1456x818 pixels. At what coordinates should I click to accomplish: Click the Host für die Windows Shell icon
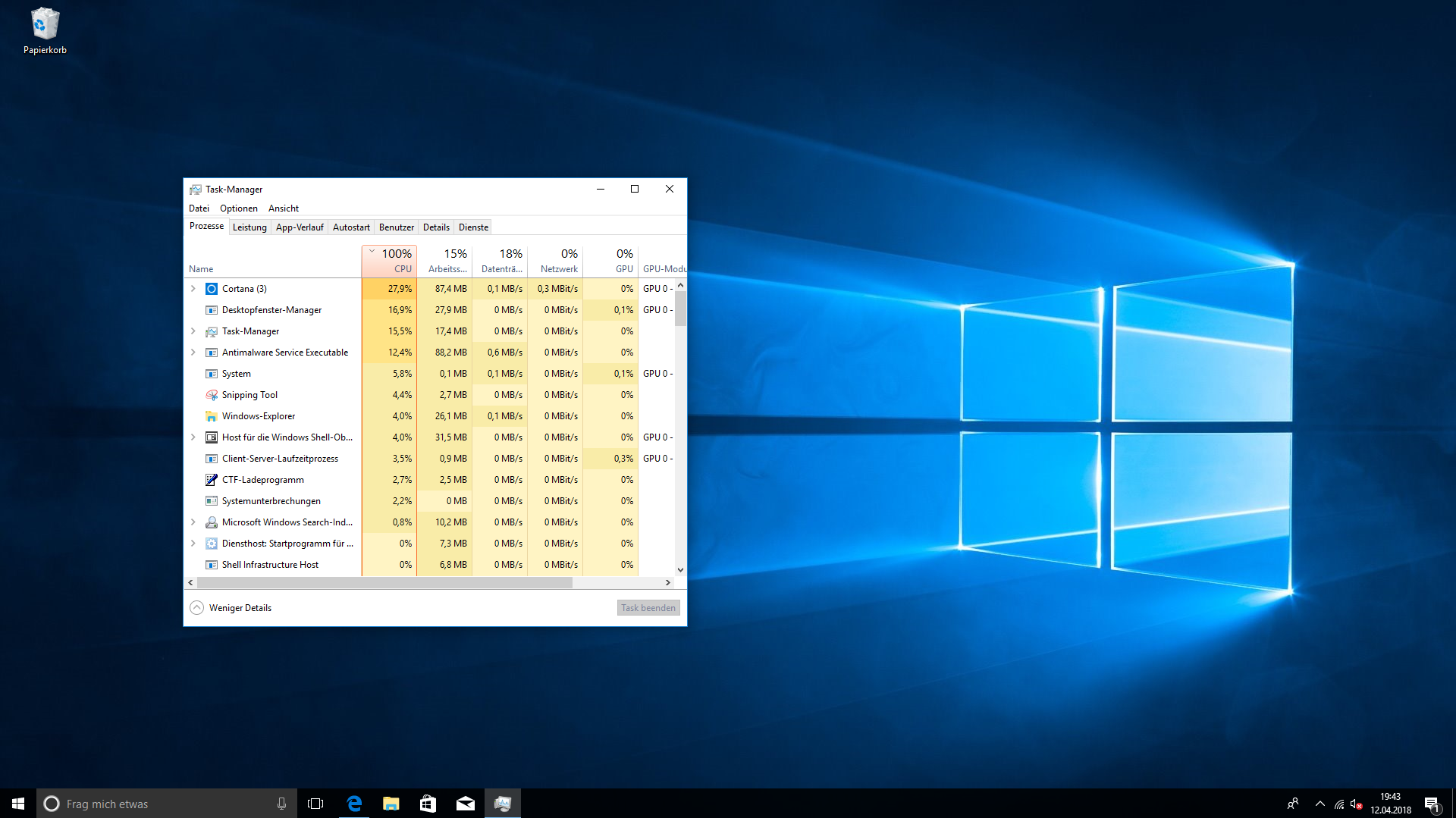tap(212, 437)
